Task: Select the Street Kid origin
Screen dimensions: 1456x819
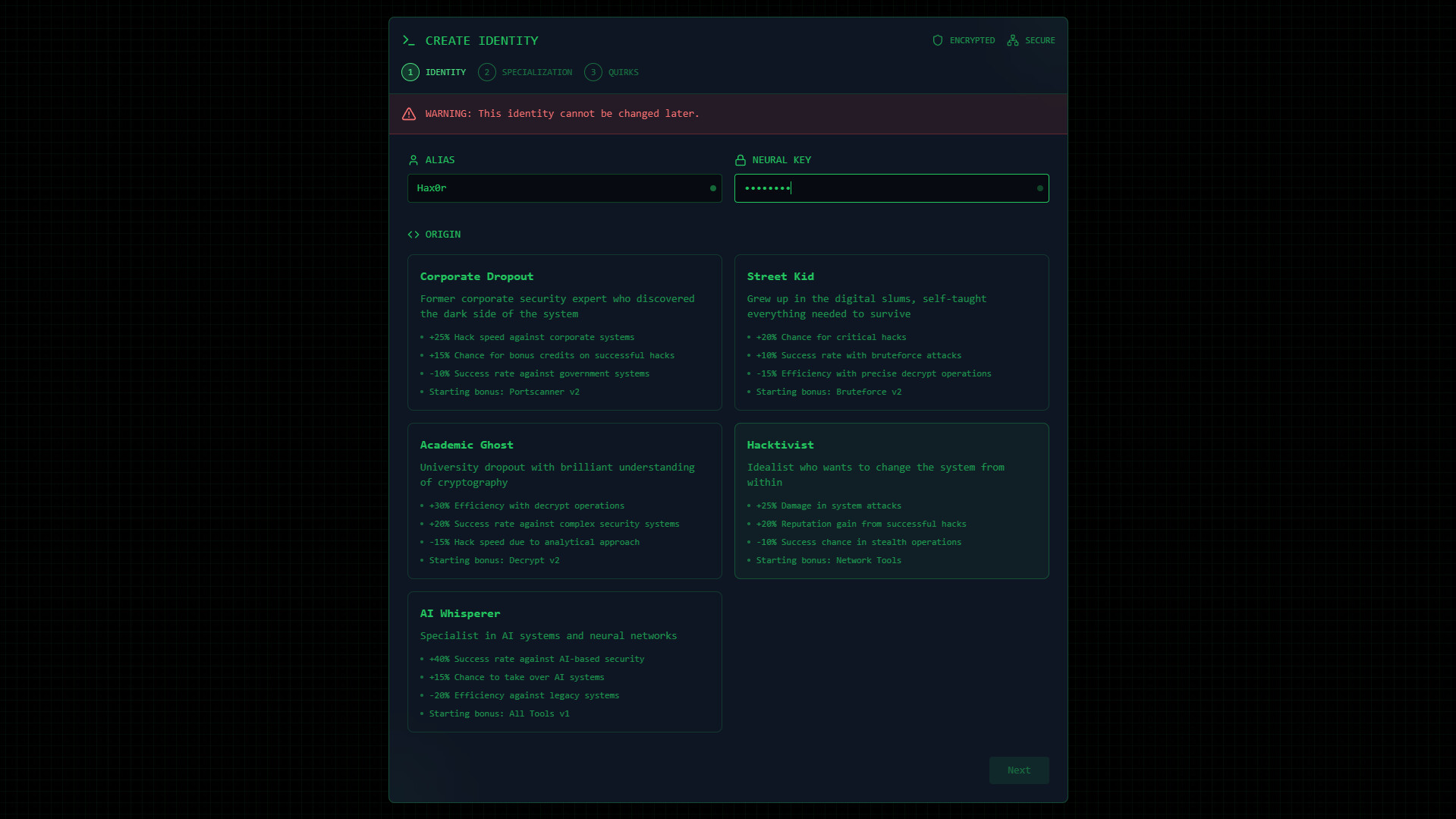Action: click(892, 332)
